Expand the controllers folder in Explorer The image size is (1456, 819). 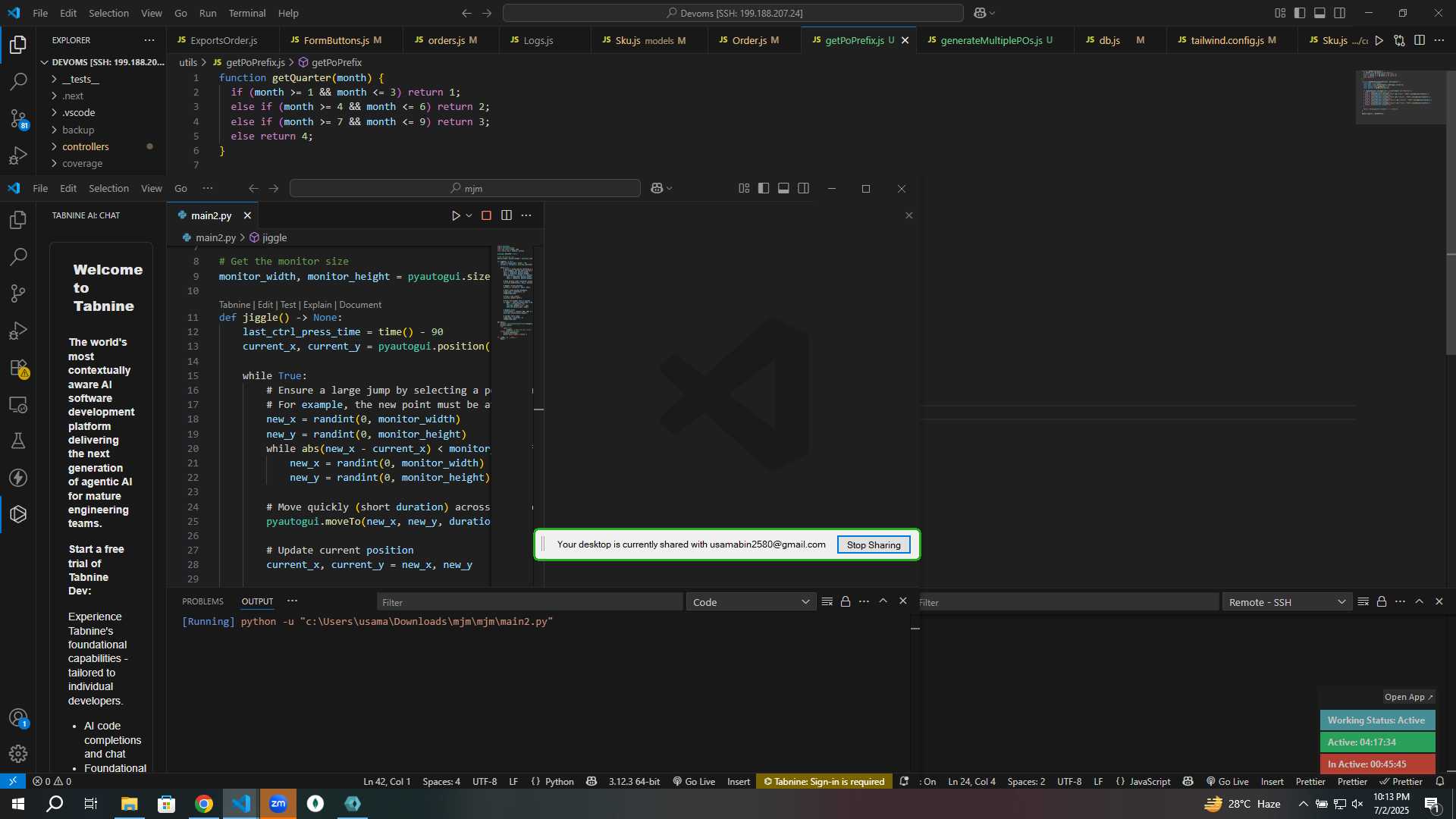(x=85, y=146)
